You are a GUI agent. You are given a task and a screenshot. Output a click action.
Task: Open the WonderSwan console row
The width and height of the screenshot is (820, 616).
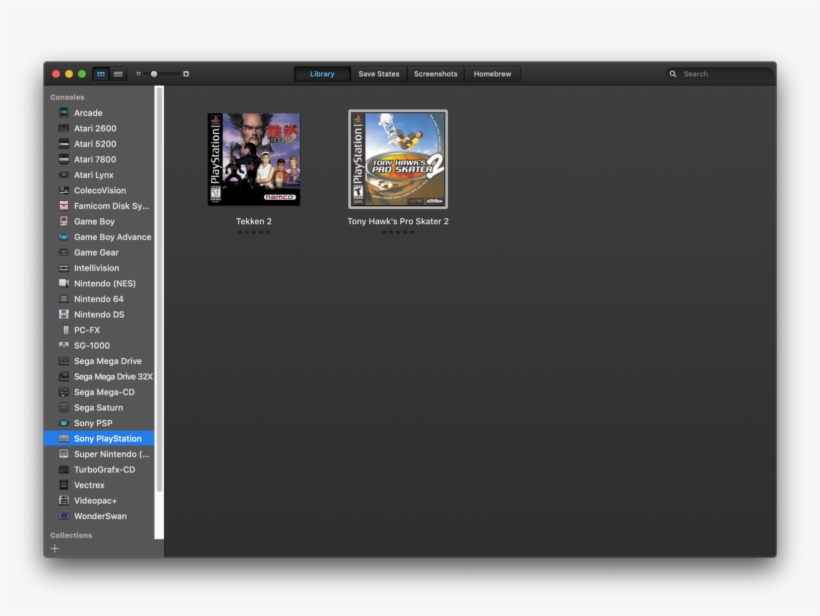click(99, 516)
